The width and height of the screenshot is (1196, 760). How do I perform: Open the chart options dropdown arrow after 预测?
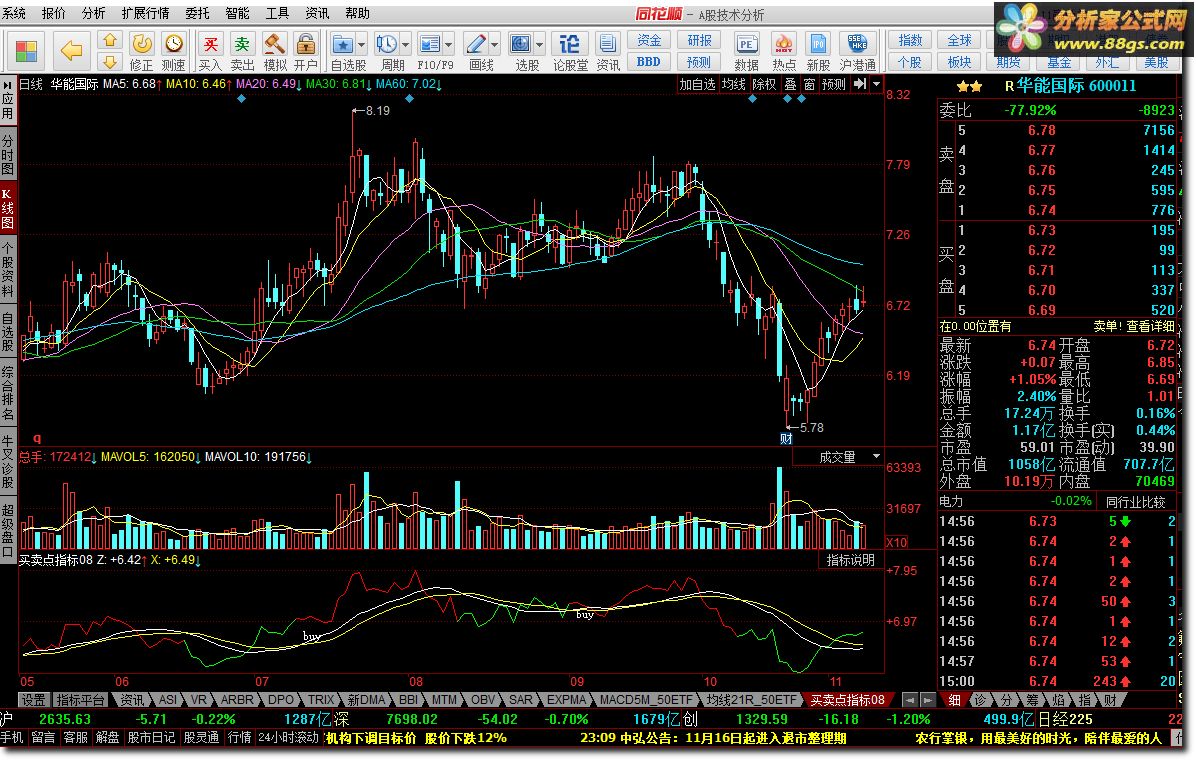(x=876, y=84)
